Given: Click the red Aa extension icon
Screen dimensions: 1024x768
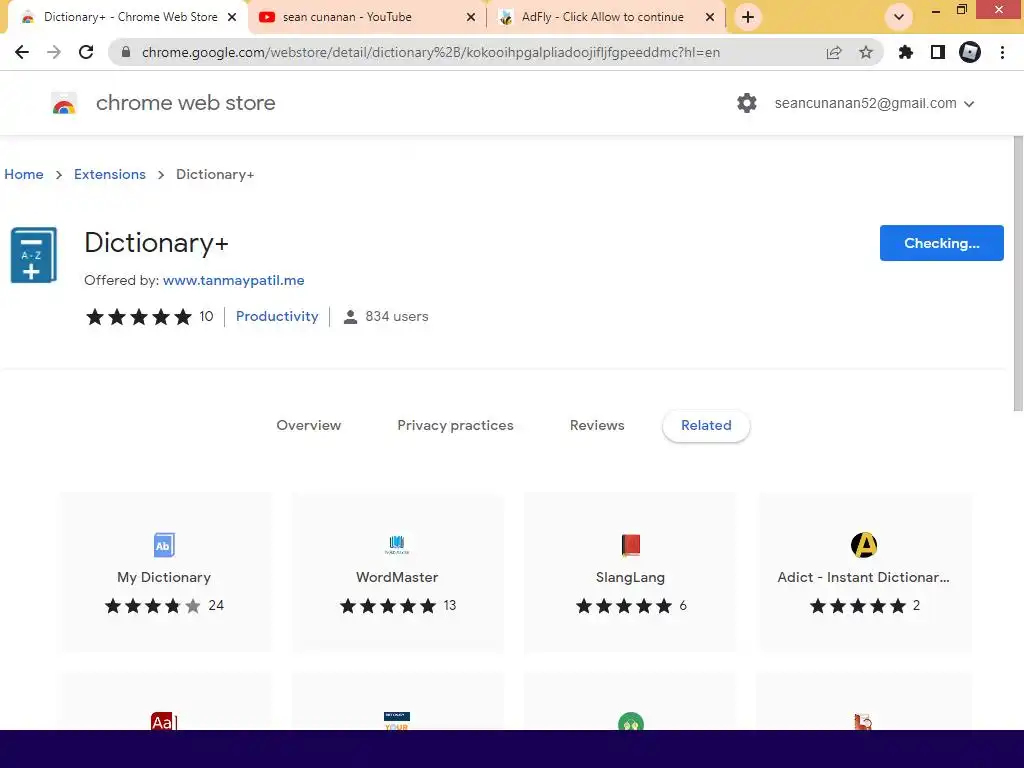Looking at the screenshot, I should 164,721.
